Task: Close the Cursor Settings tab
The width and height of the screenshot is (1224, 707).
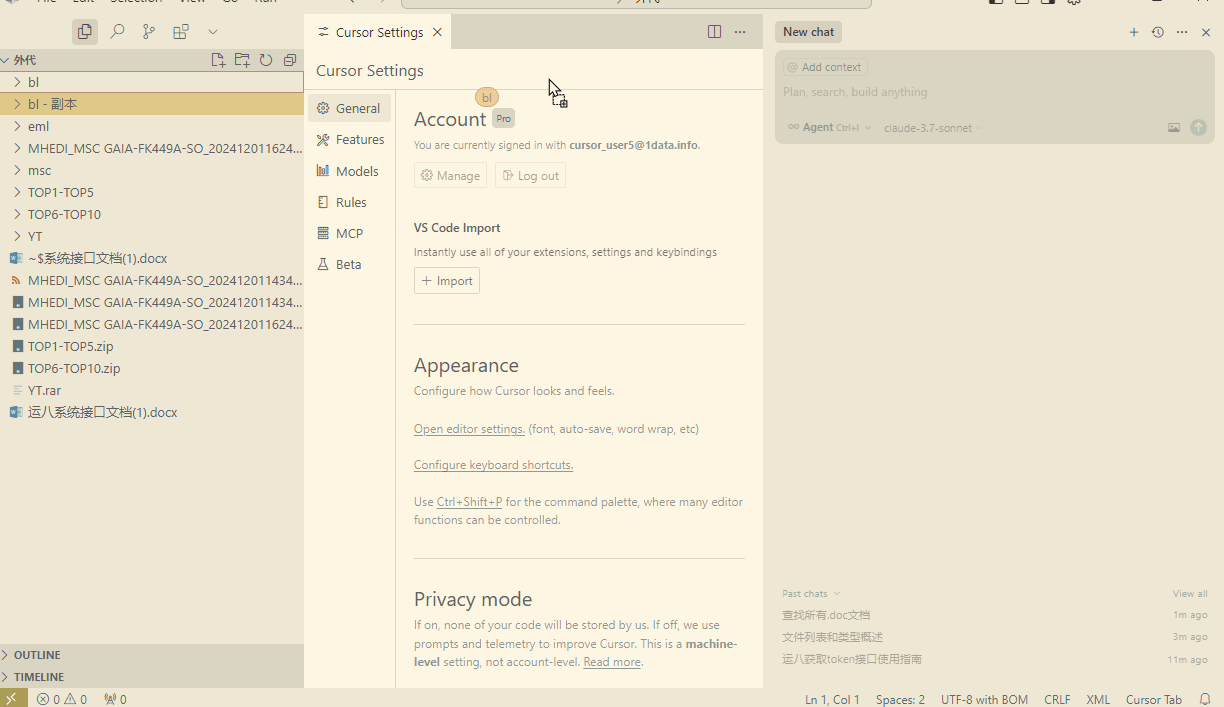Action: tap(437, 32)
